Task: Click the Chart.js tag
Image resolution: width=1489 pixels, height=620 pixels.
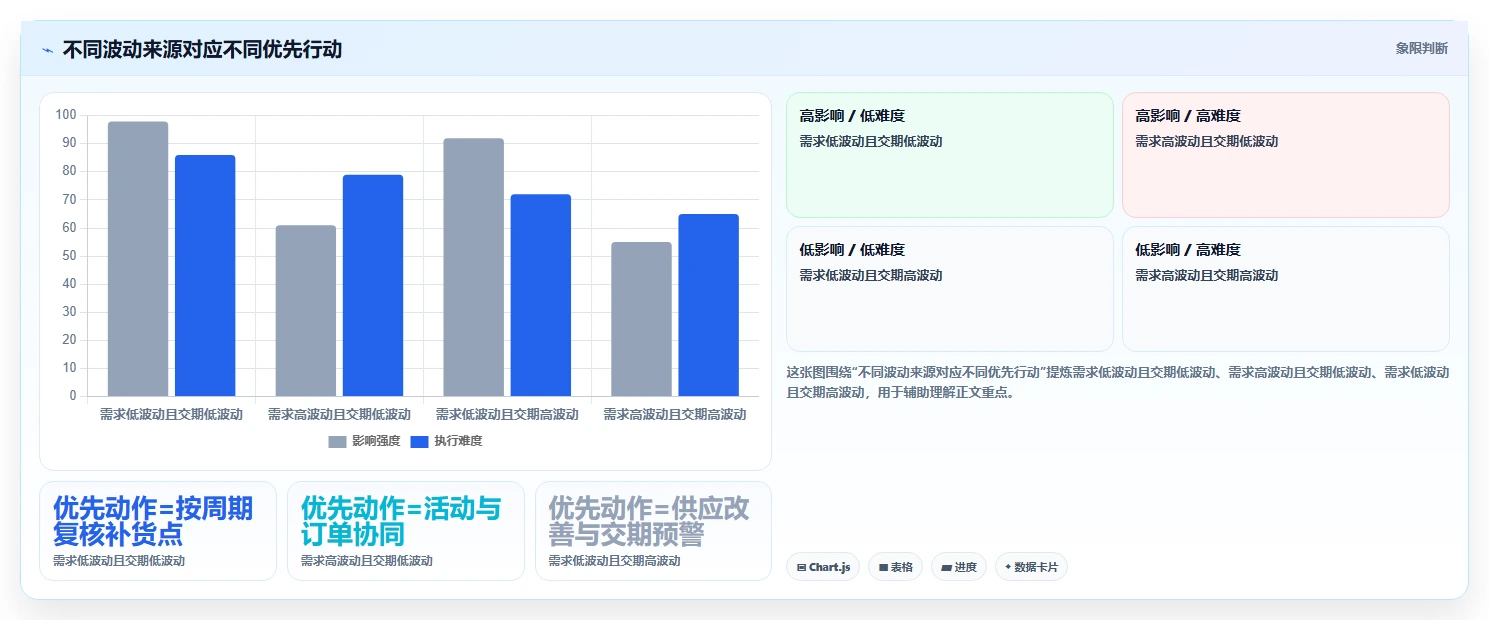Action: point(823,567)
